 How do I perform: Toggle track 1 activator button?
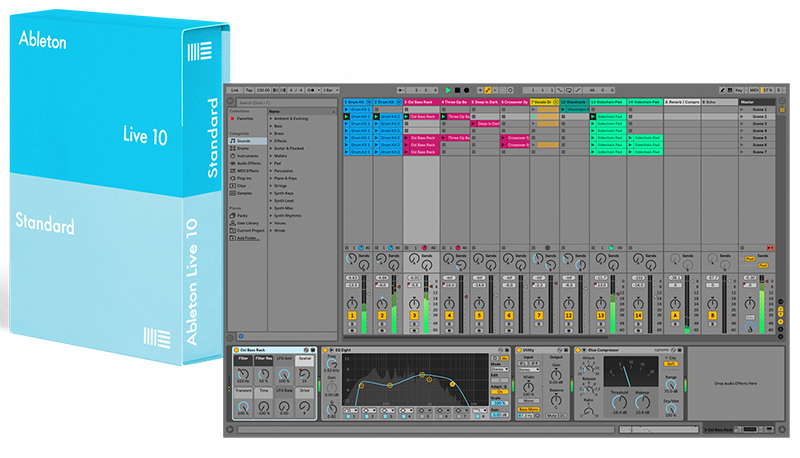[x=352, y=316]
